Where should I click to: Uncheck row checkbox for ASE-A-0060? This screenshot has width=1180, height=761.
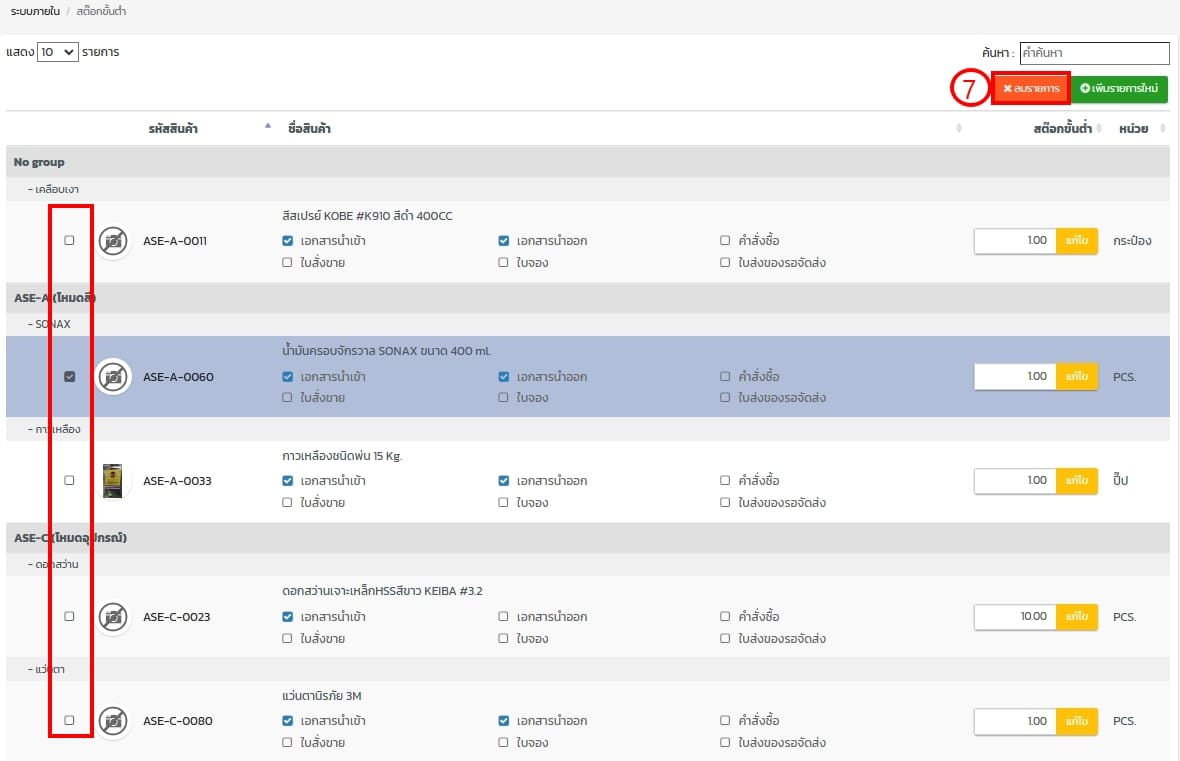coord(69,377)
